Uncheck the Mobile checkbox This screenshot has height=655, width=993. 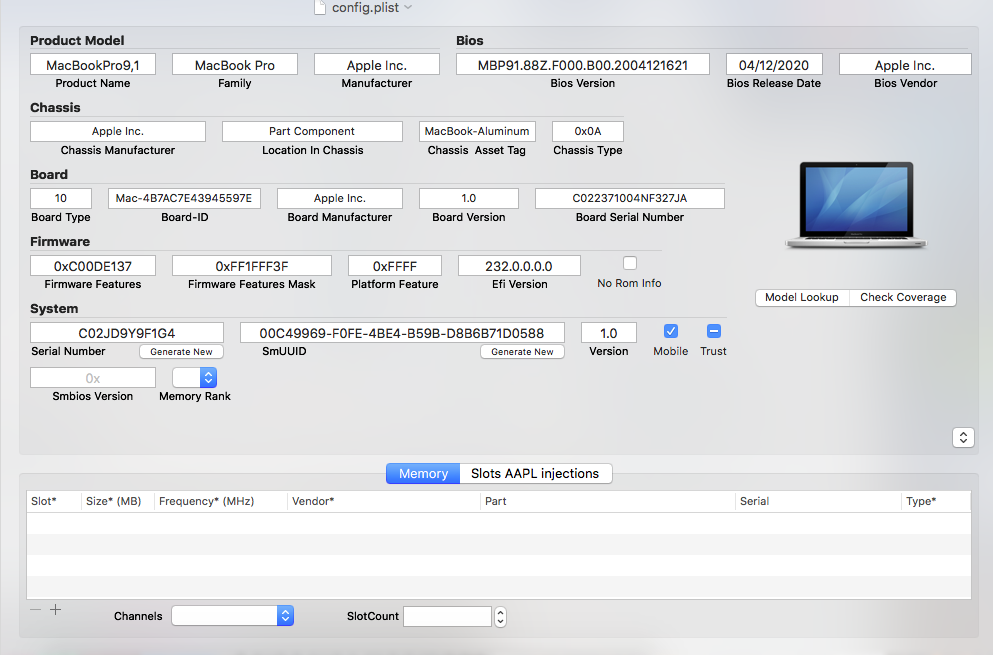pyautogui.click(x=671, y=331)
